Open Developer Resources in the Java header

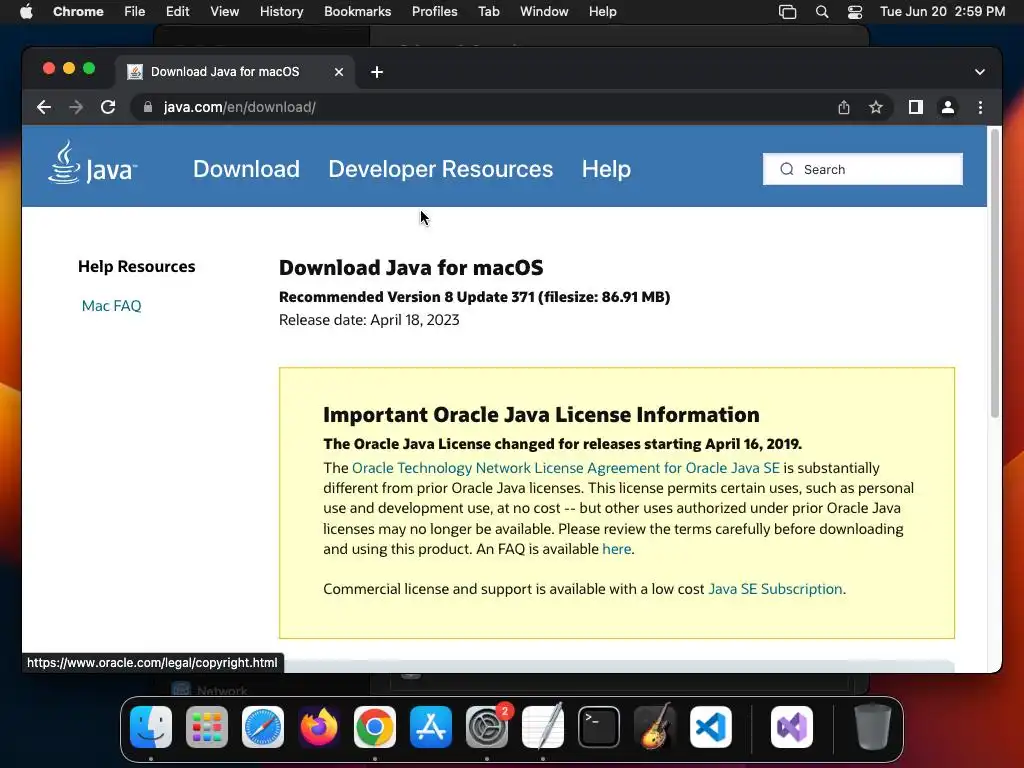[x=441, y=169]
